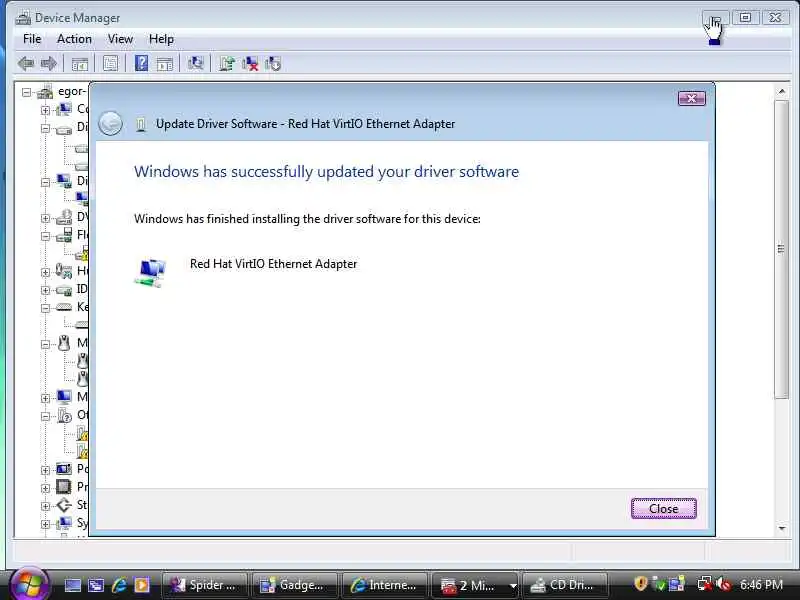The width and height of the screenshot is (800, 600).
Task: Expand the Sy system devices node
Action: [x=45, y=524]
